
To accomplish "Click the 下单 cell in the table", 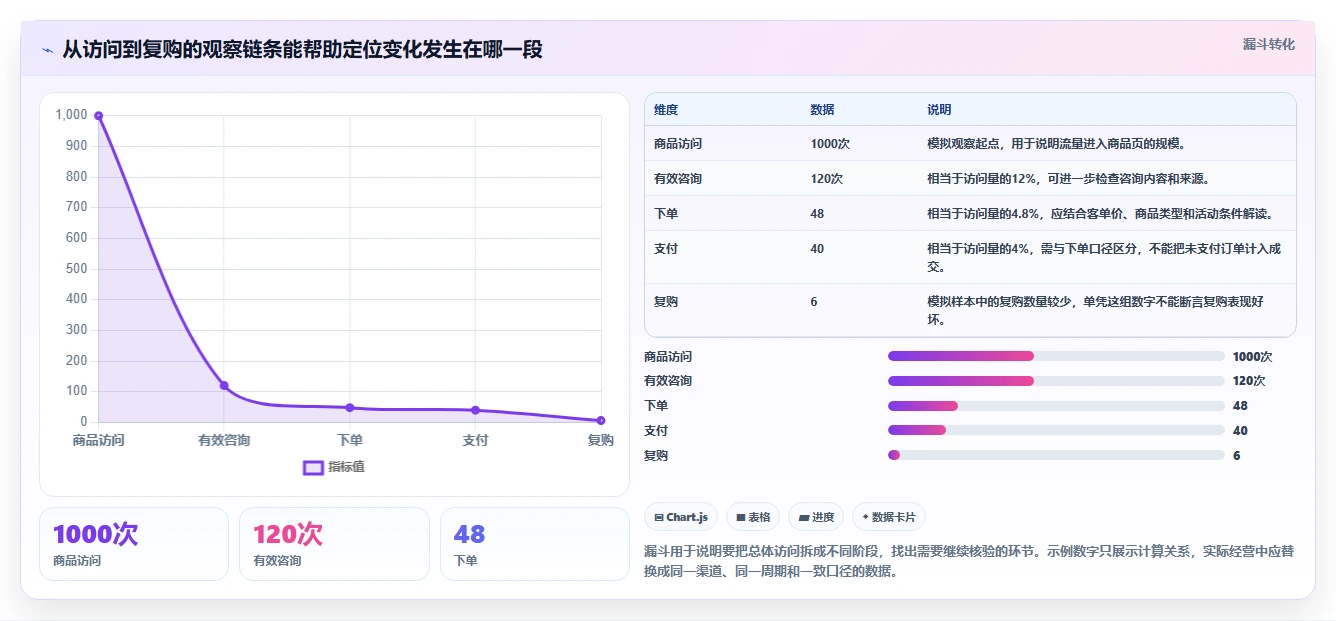I will click(666, 214).
